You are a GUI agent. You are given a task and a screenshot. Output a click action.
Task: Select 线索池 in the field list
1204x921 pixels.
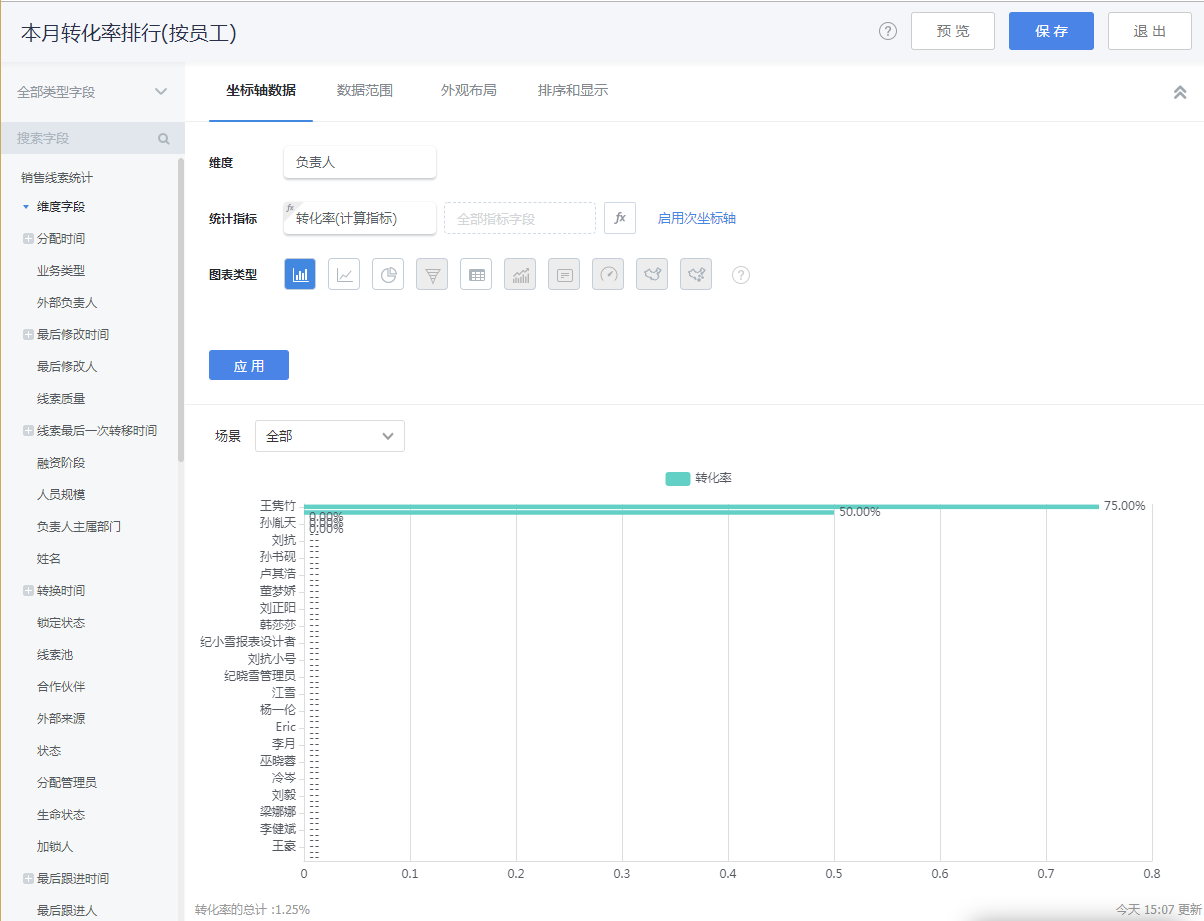pyautogui.click(x=55, y=654)
